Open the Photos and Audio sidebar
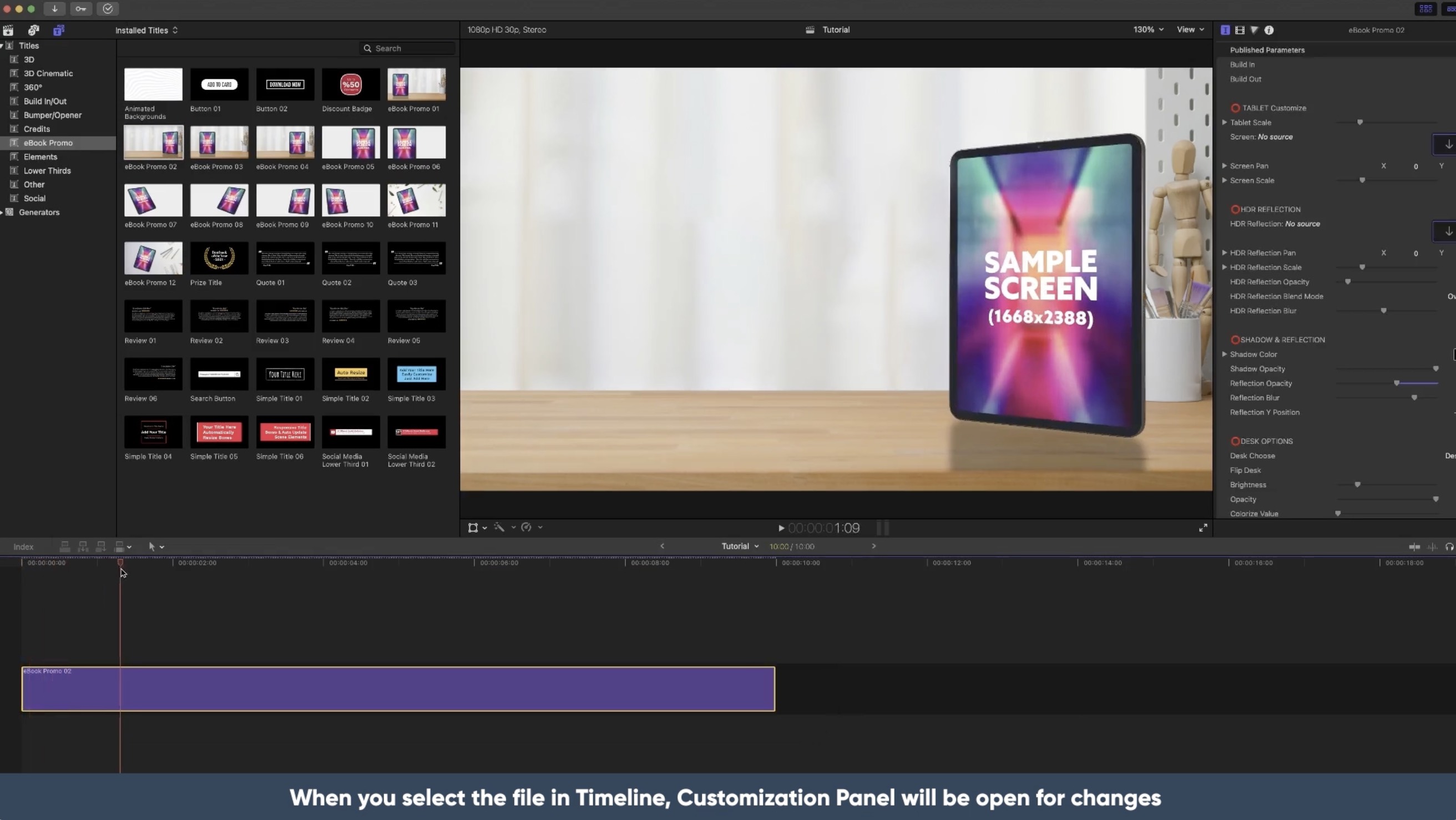The width and height of the screenshot is (1456, 820). tap(33, 30)
